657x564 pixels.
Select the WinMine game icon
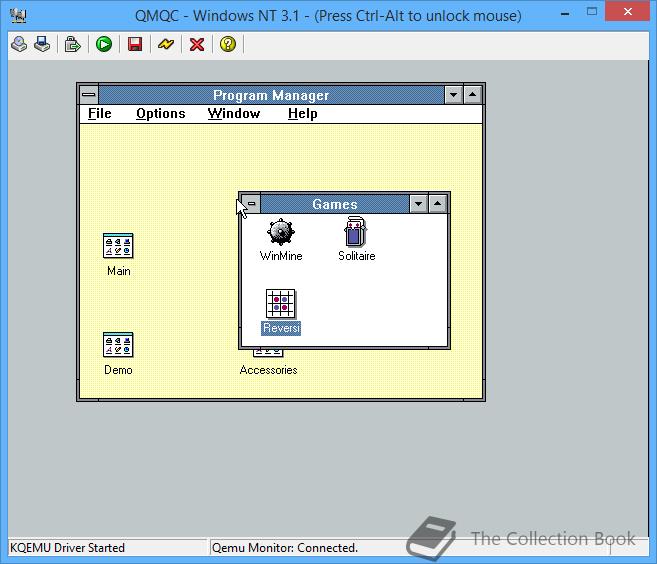[x=281, y=232]
